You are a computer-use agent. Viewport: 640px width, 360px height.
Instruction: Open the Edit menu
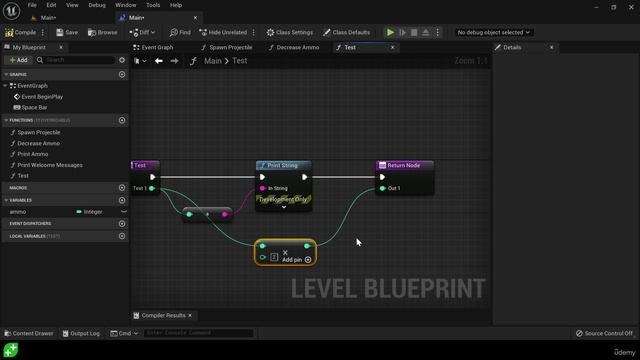[51, 5]
